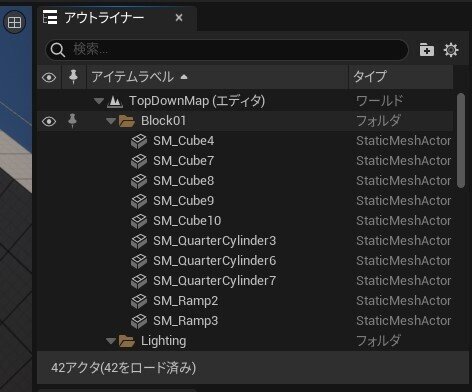Open the Outliner settings gear
The height and width of the screenshot is (392, 472).
(x=451, y=50)
